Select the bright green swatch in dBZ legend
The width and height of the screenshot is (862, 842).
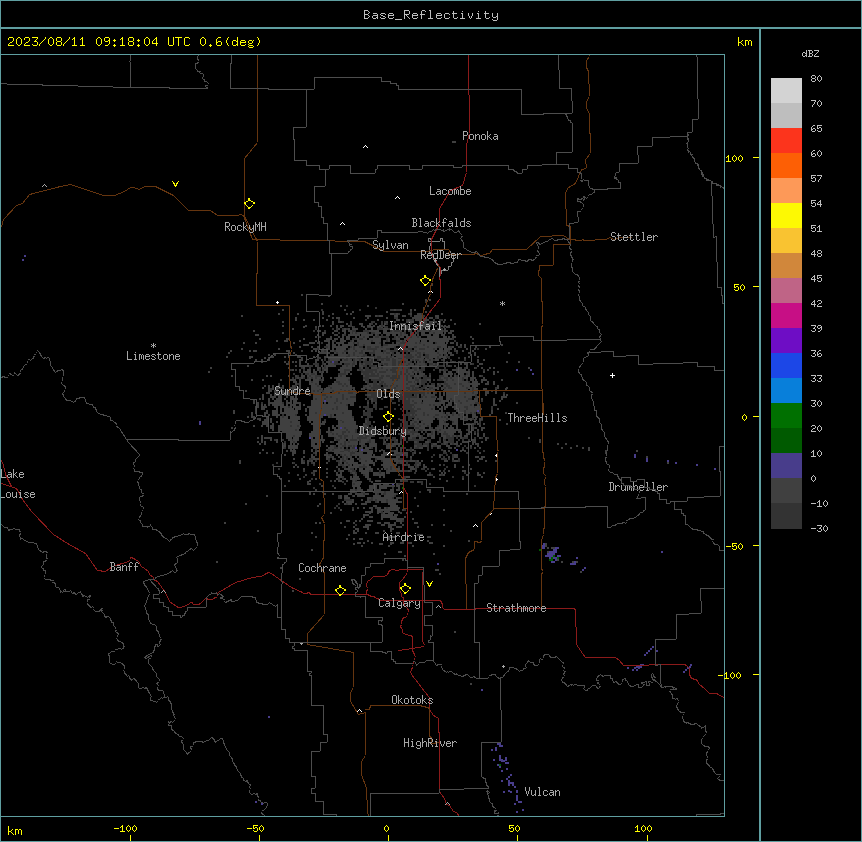(x=786, y=416)
